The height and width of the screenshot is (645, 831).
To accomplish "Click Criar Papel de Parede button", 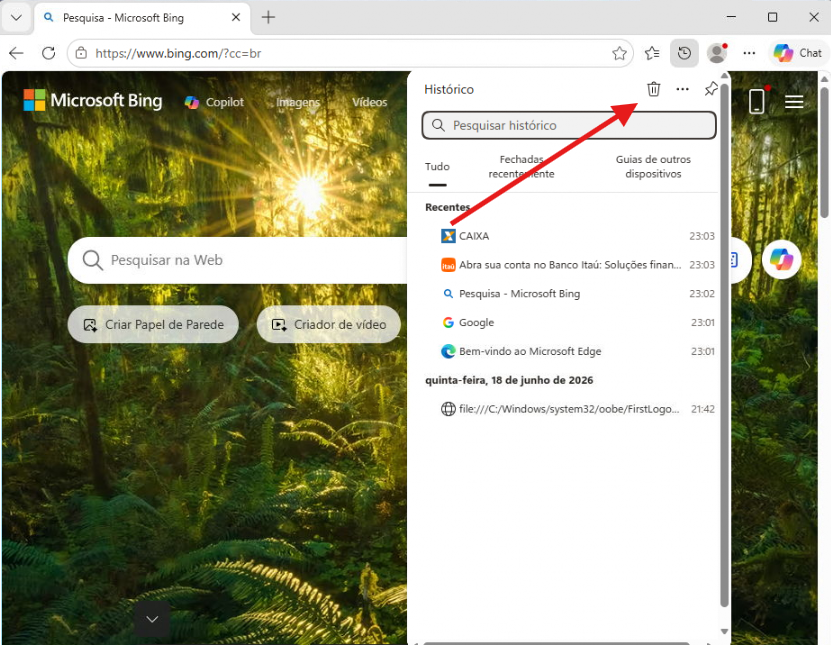I will (153, 324).
